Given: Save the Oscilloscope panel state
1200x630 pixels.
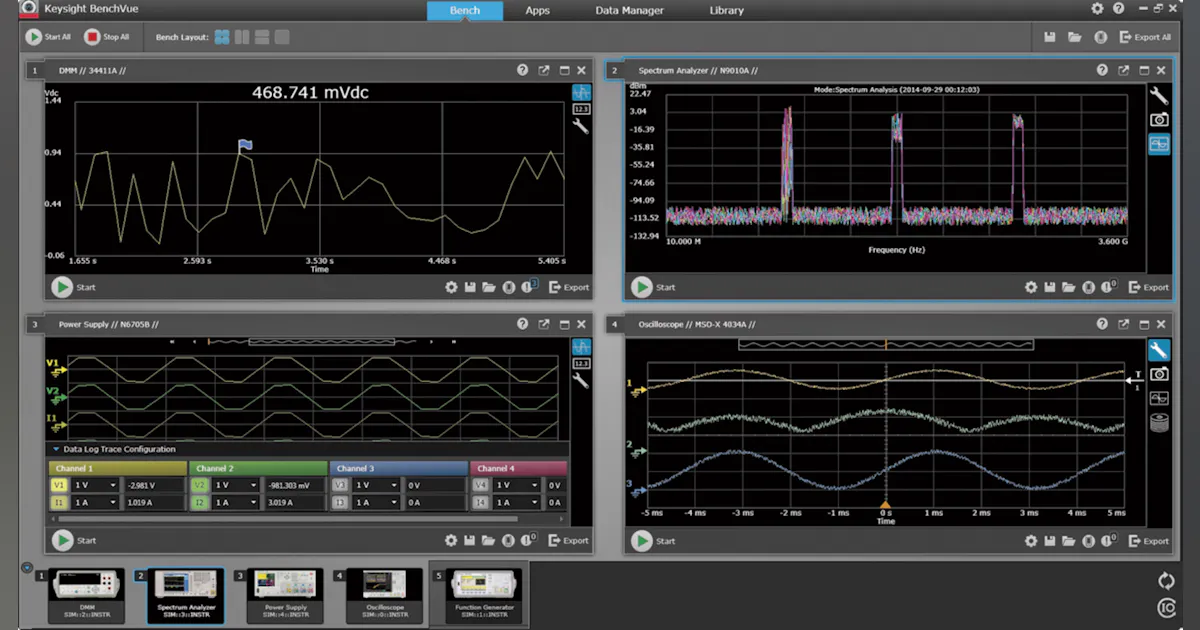Looking at the screenshot, I should point(1050,541).
